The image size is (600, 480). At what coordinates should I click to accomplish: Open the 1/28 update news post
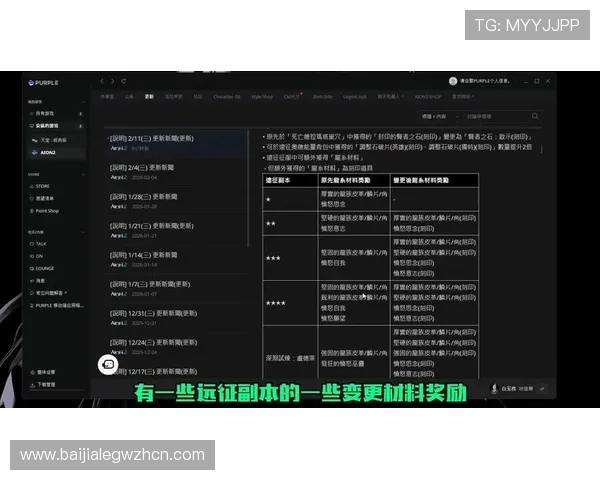click(176, 201)
